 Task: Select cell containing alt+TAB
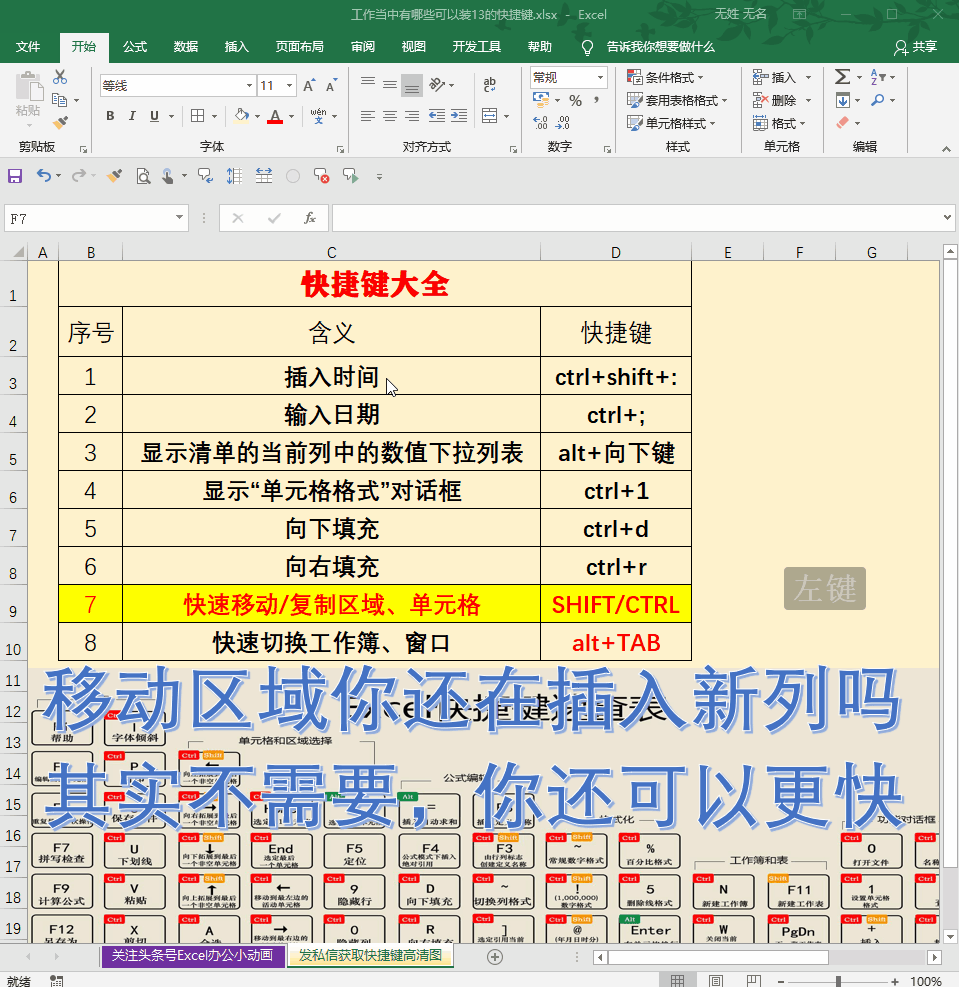616,642
